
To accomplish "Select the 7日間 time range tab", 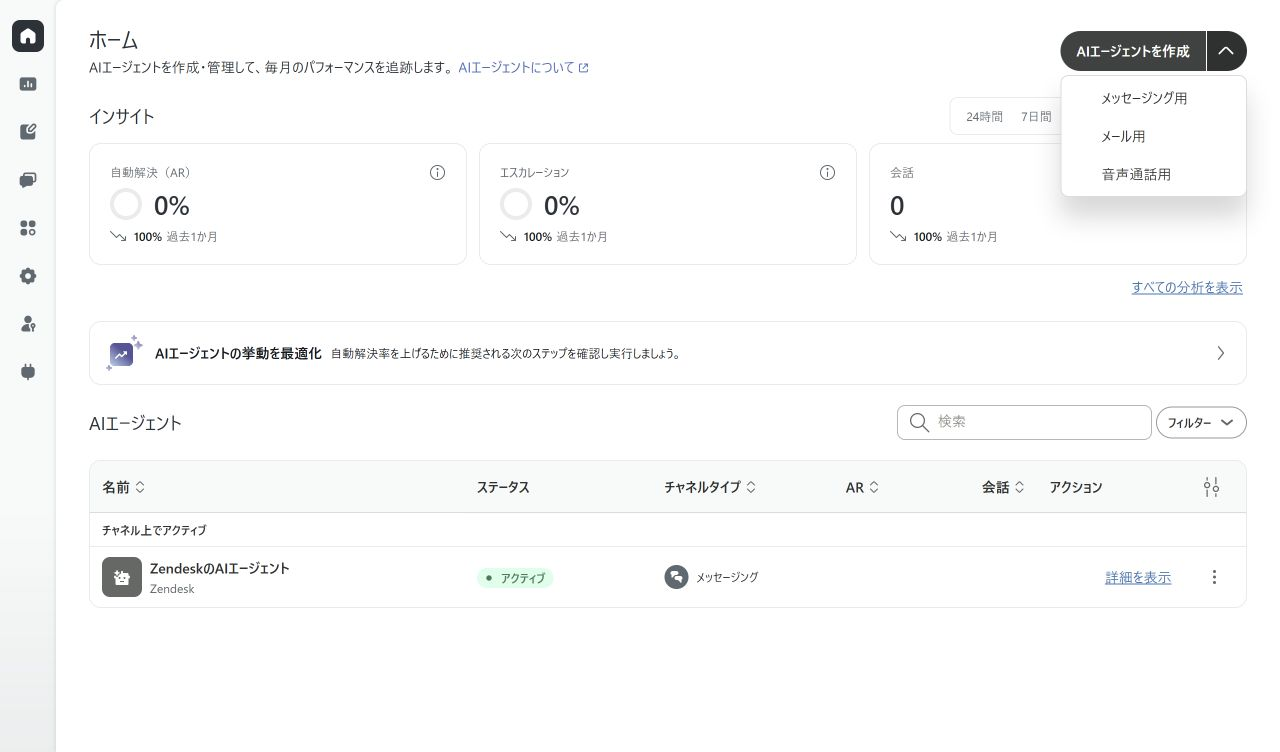I will coord(1036,117).
